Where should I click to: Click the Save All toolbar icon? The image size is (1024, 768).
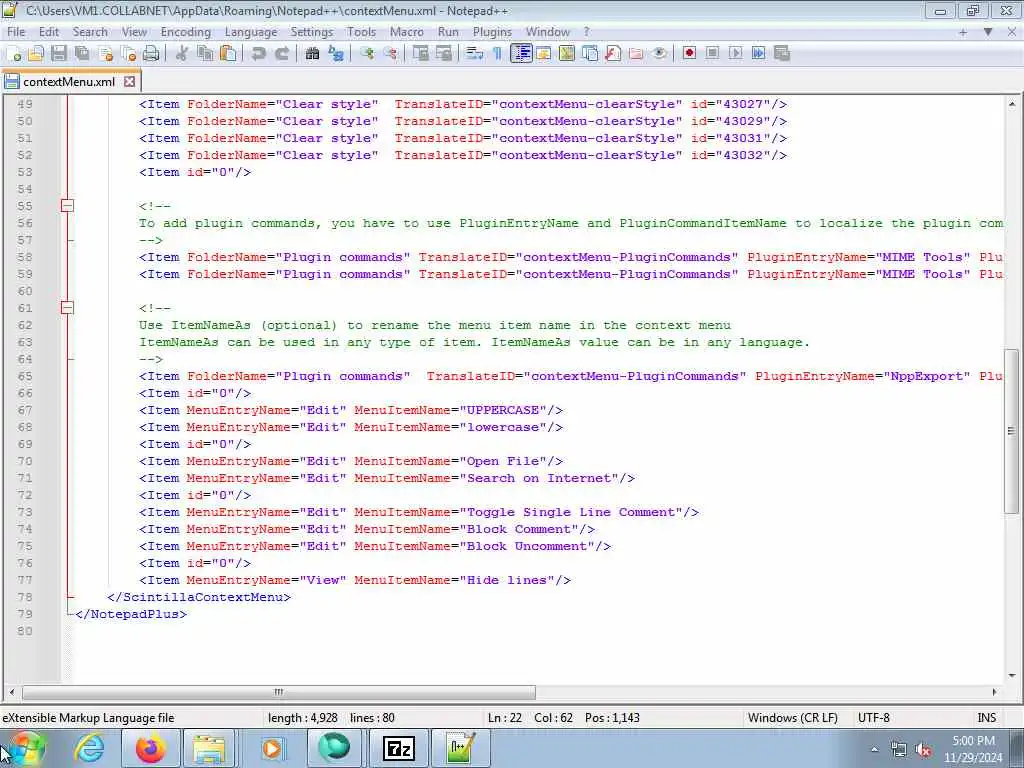click(82, 54)
